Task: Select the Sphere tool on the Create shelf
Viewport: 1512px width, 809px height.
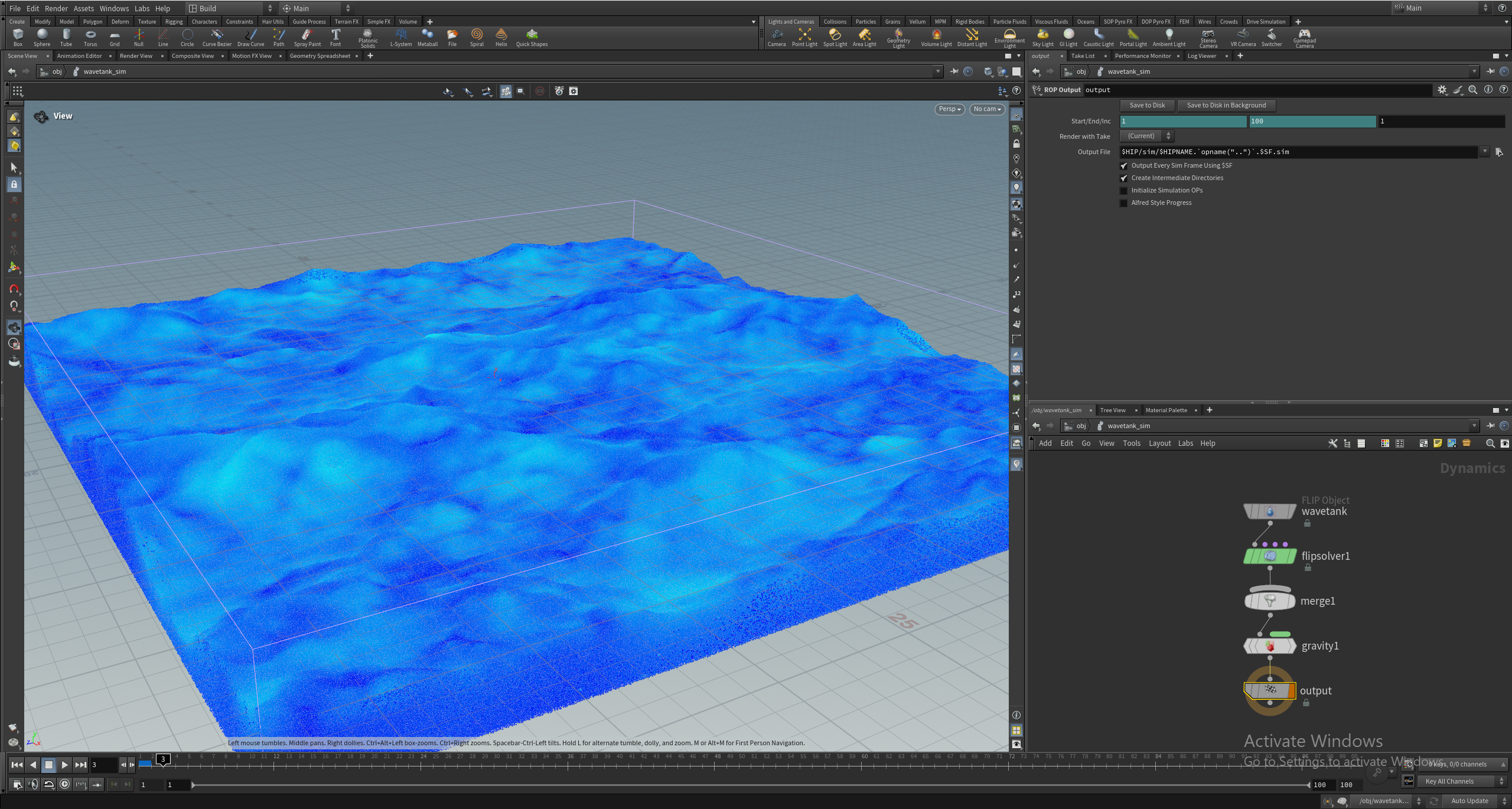Action: (42, 37)
